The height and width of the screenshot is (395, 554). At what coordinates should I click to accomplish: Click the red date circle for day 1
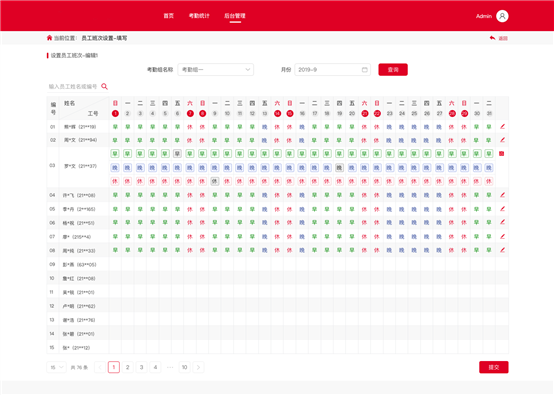115,113
